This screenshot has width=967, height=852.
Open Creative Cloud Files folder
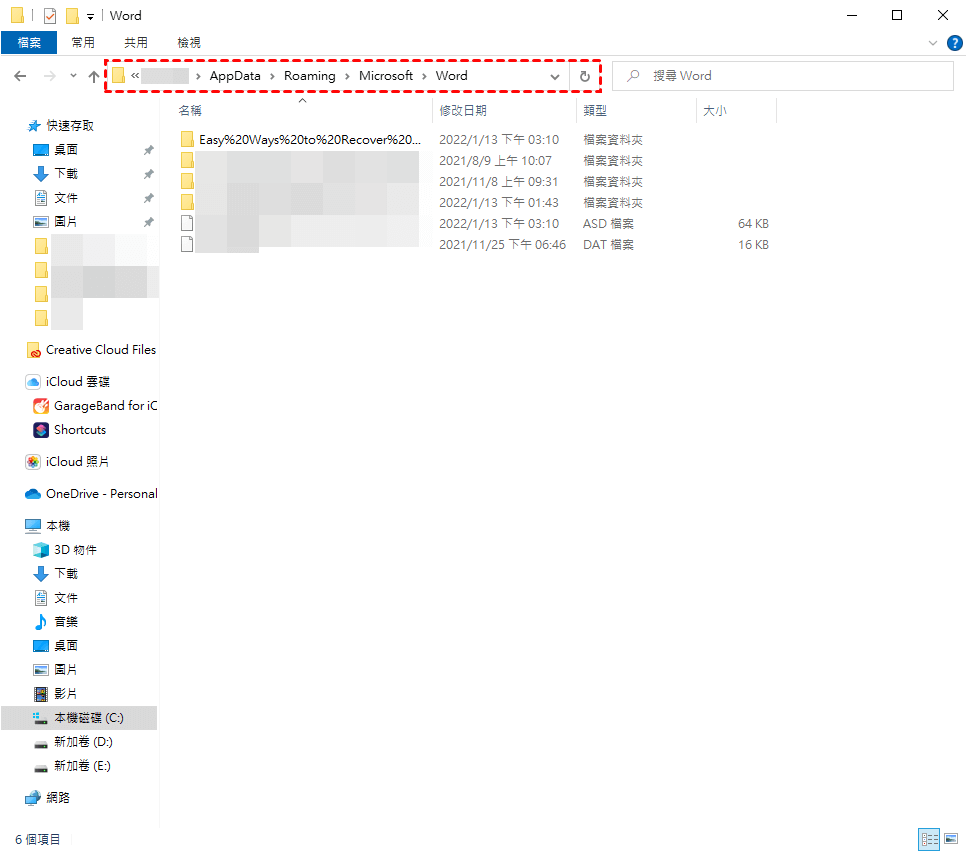(101, 350)
